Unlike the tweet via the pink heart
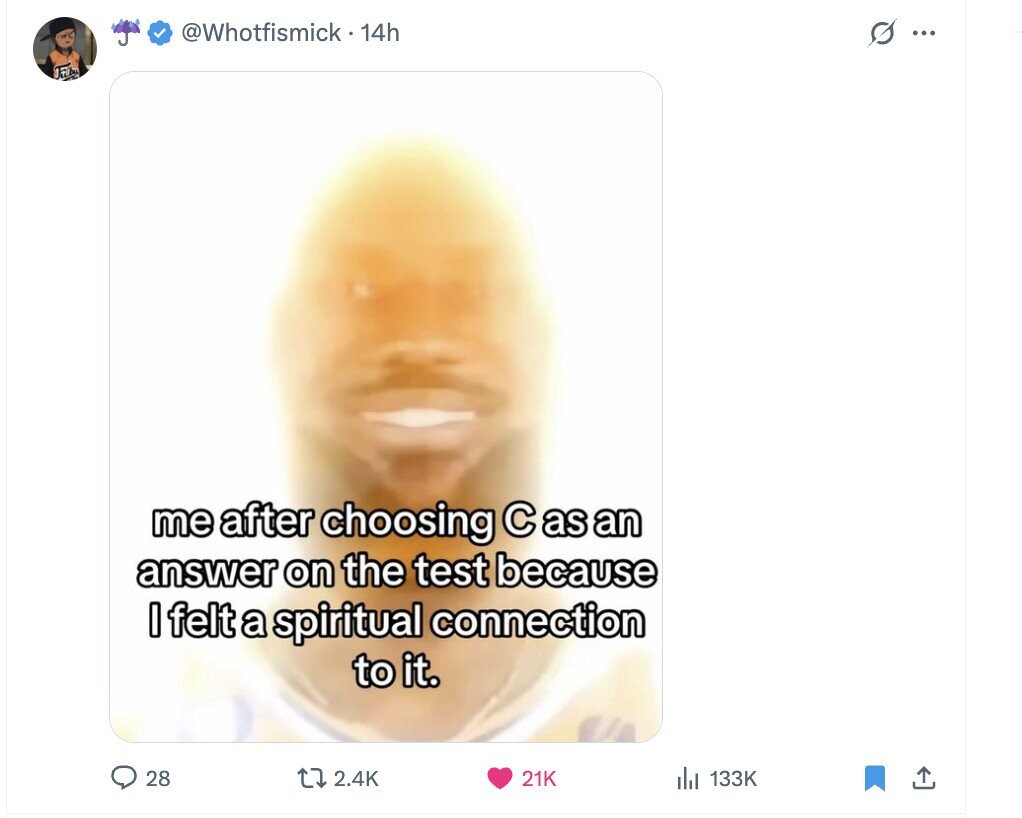1022x818 pixels. [500, 778]
